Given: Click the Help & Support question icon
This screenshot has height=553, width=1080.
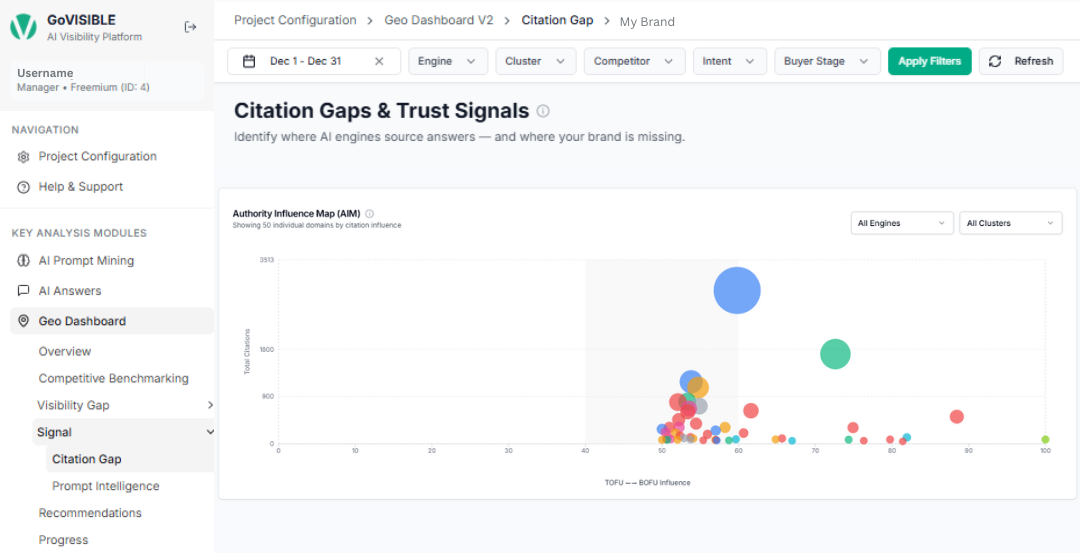Looking at the screenshot, I should coord(24,187).
